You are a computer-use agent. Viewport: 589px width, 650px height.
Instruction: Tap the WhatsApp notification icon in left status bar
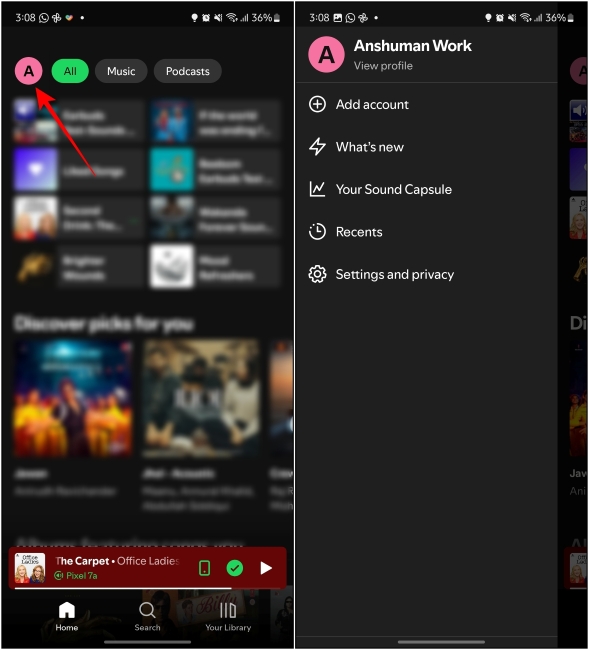[x=44, y=18]
